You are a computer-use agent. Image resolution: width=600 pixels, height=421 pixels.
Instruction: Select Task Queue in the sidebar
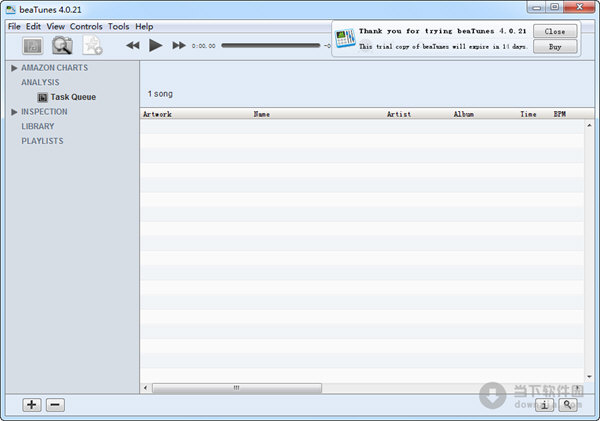click(x=73, y=97)
